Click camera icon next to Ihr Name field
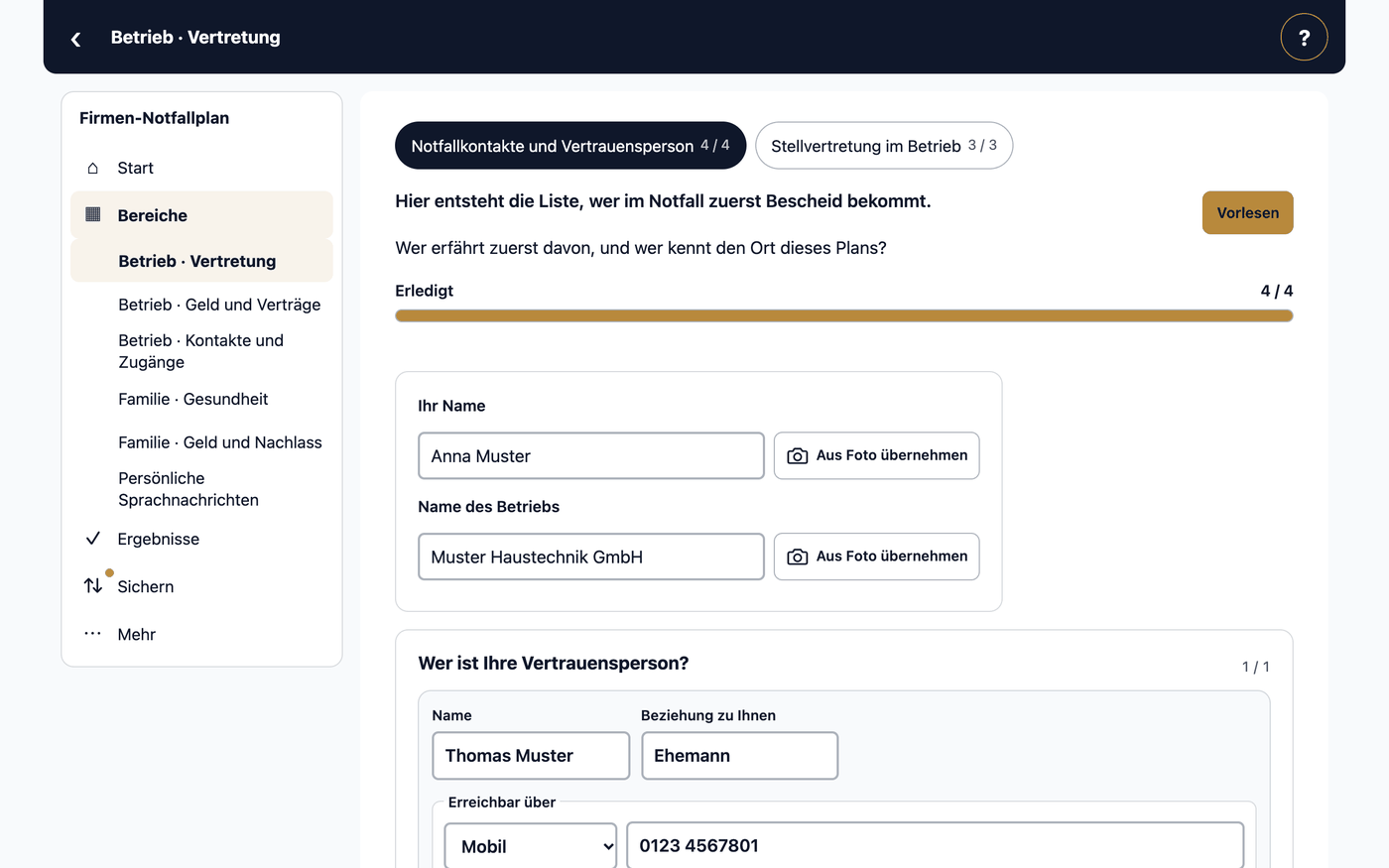The height and width of the screenshot is (868, 1389). tap(797, 456)
